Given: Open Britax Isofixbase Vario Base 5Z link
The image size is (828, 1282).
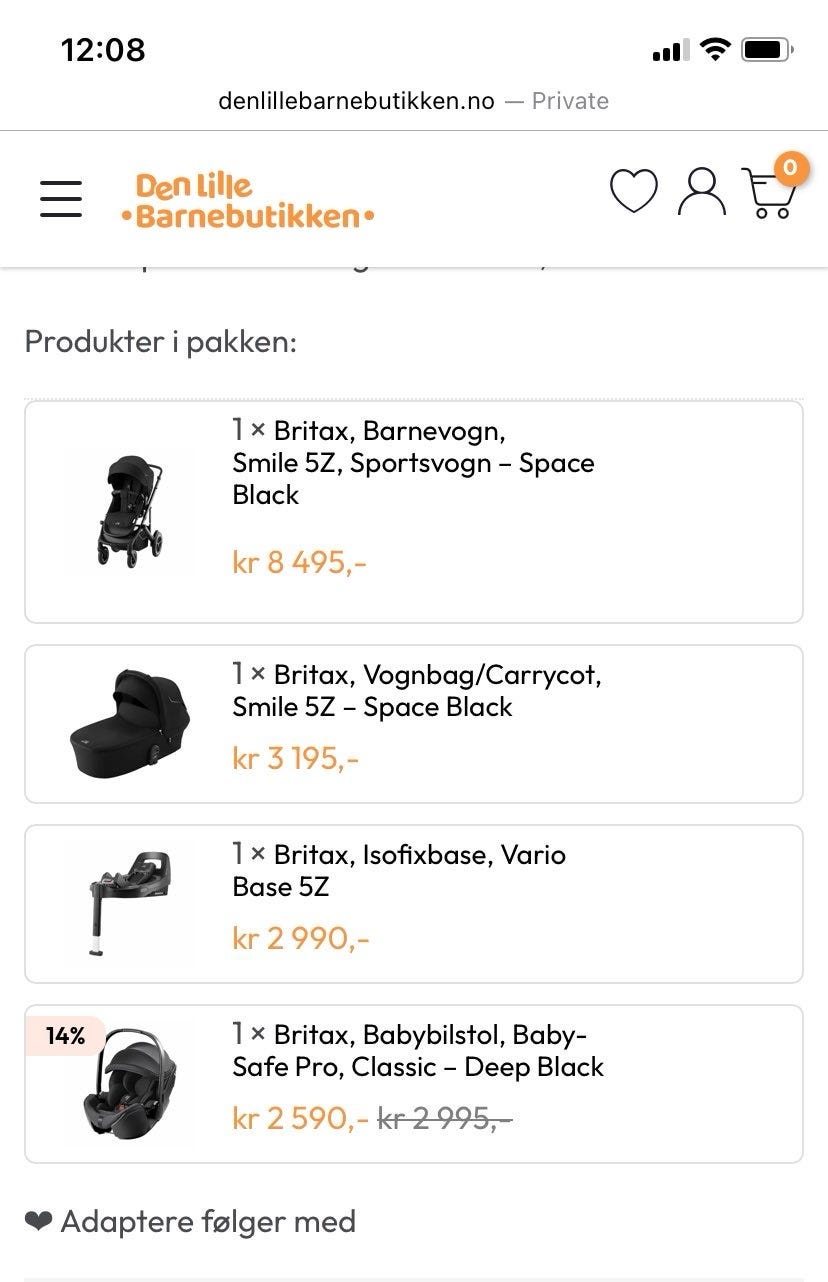Looking at the screenshot, I should [398, 870].
